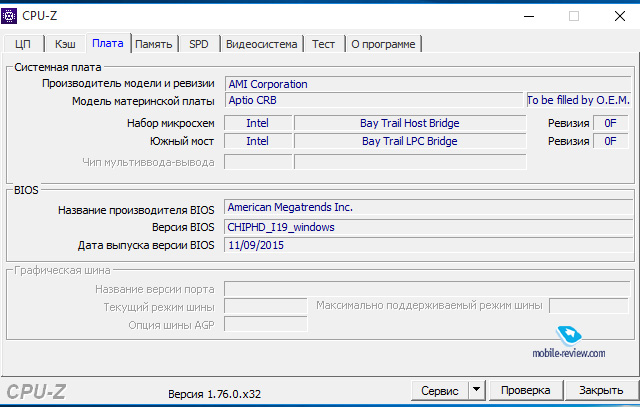Click Intel in the Набор микросхем row
Viewport: 640px width, 407px height.
pos(258,123)
